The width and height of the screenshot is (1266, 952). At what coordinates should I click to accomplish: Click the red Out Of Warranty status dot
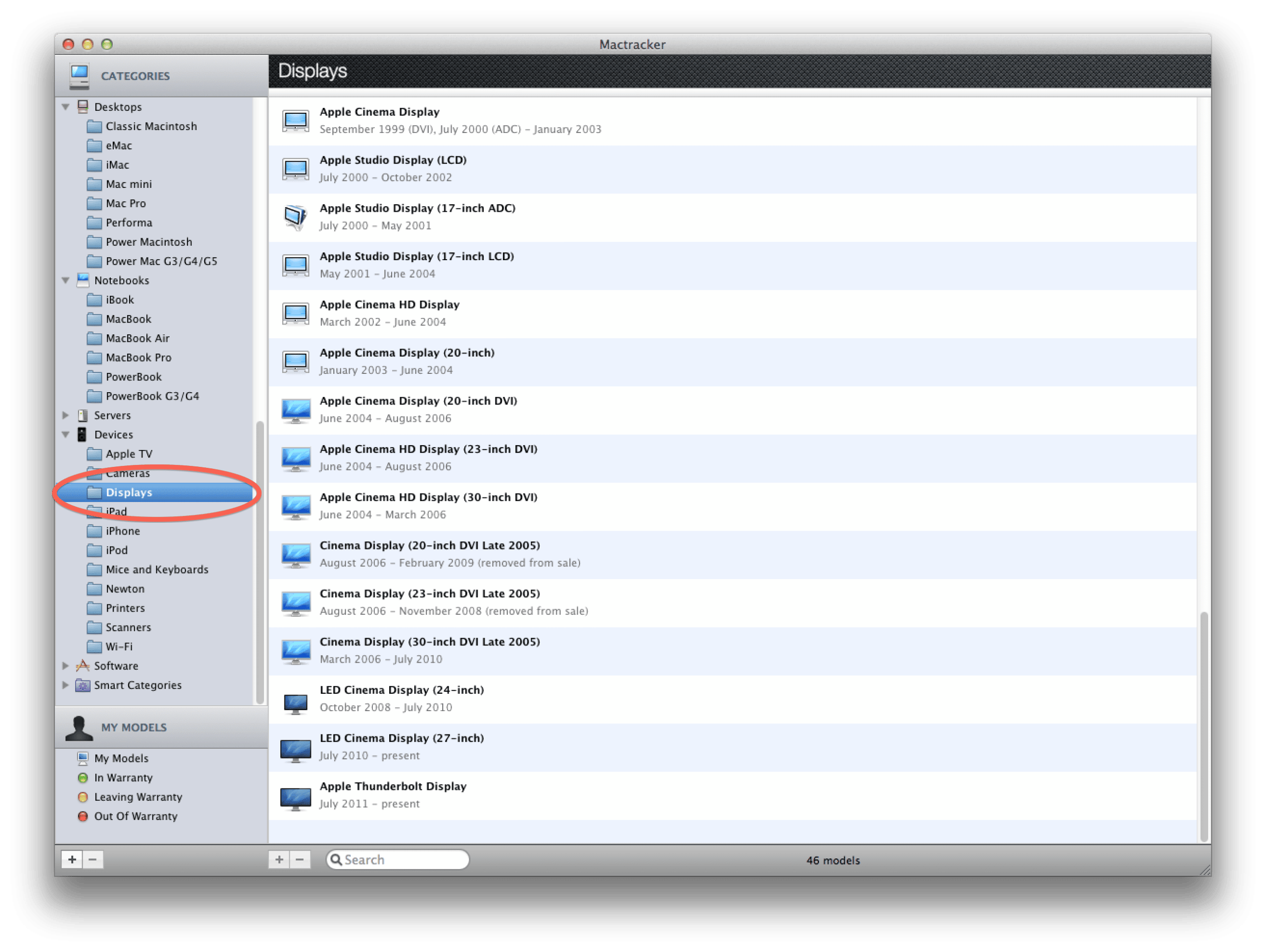coord(83,816)
